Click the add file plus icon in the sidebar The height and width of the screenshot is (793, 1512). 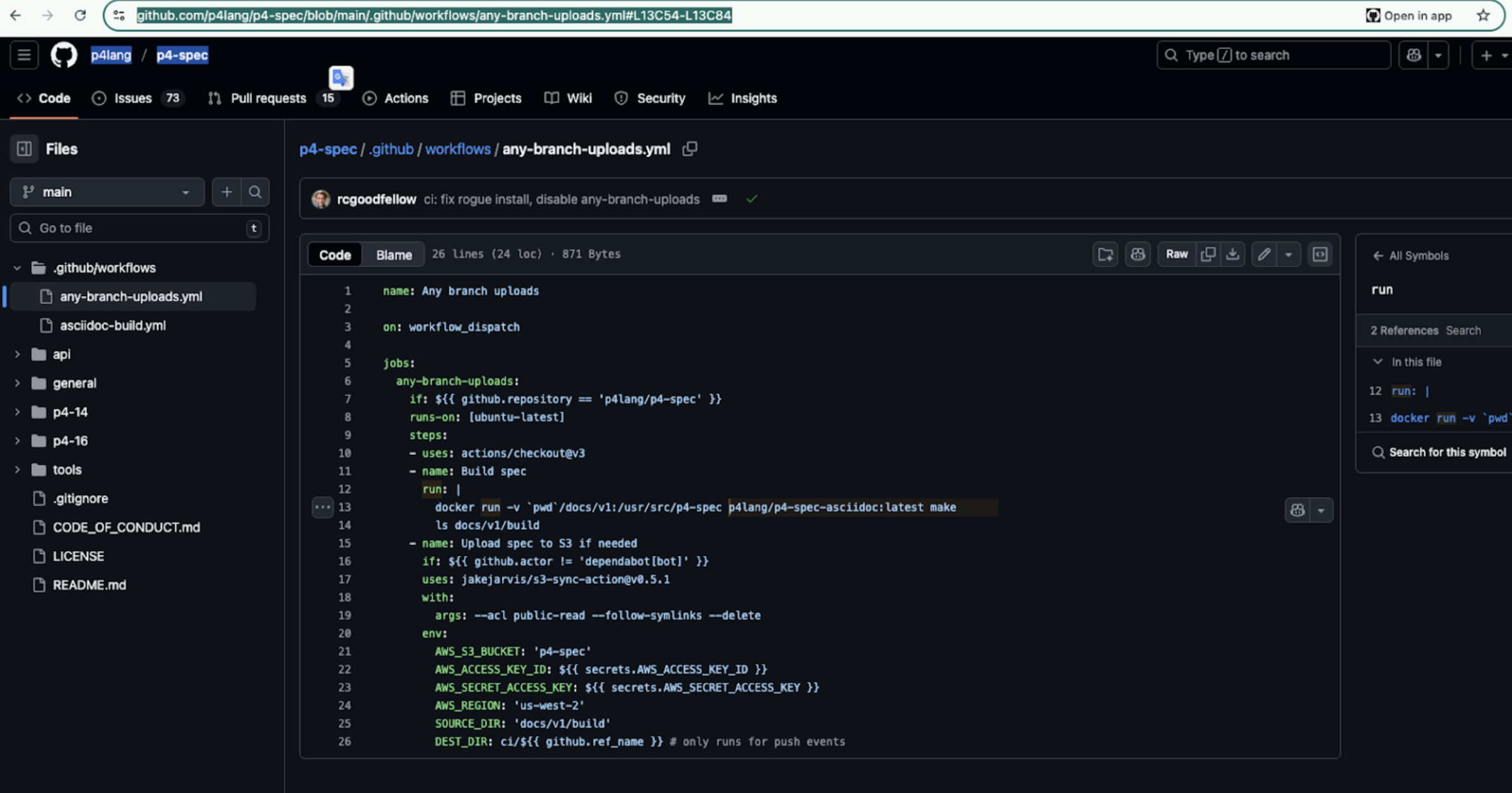pos(227,192)
